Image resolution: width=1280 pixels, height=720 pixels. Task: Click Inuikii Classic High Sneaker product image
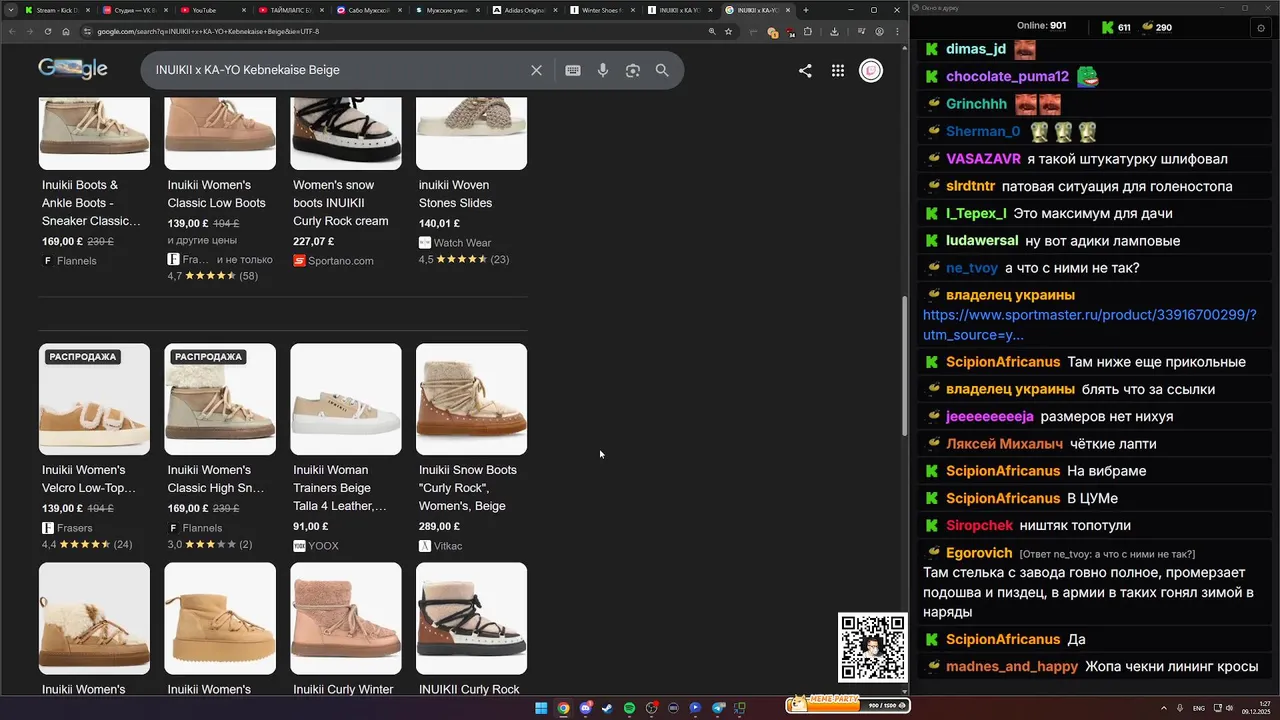[220, 399]
